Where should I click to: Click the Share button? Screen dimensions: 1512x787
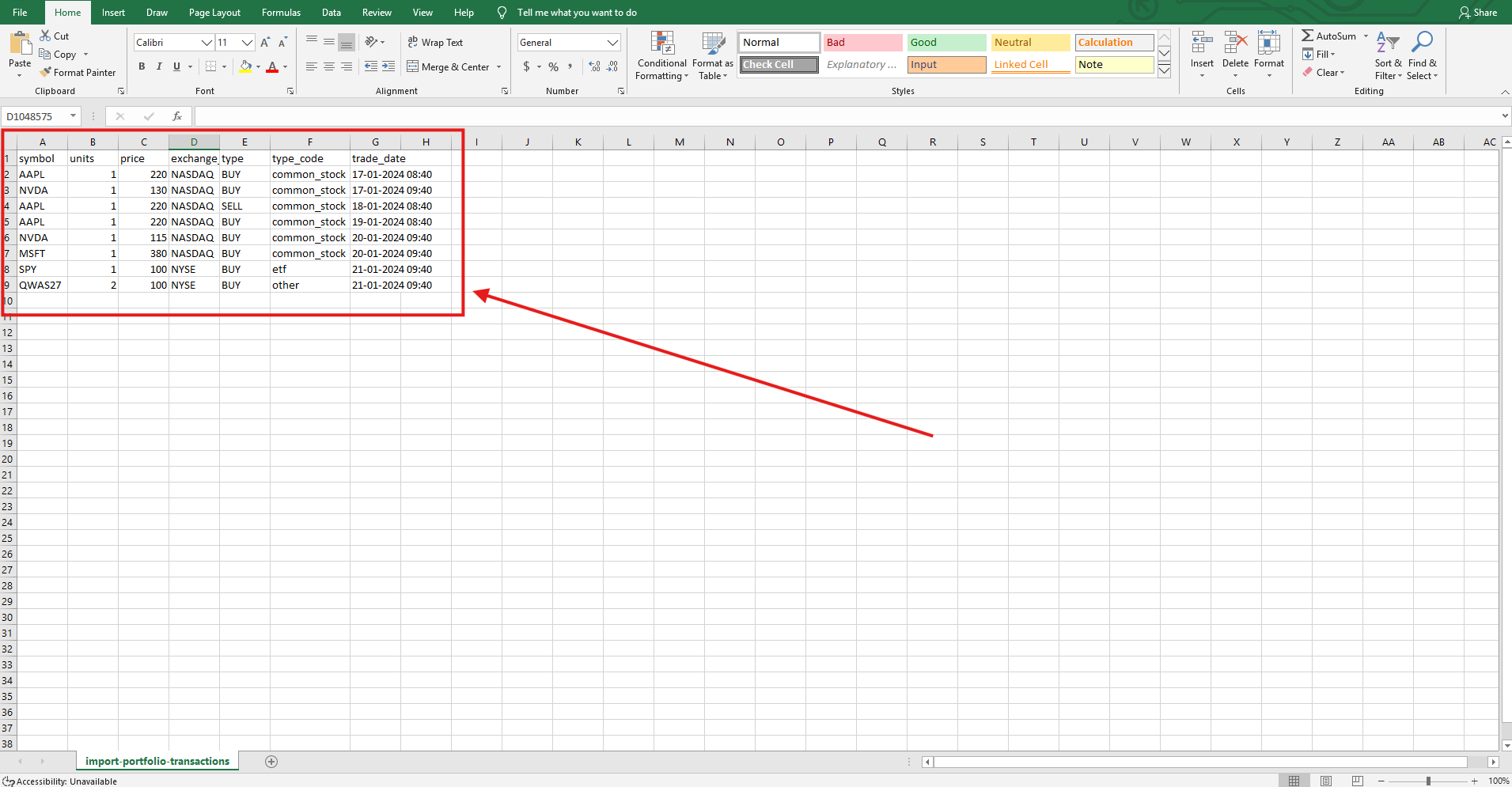pyautogui.click(x=1478, y=13)
